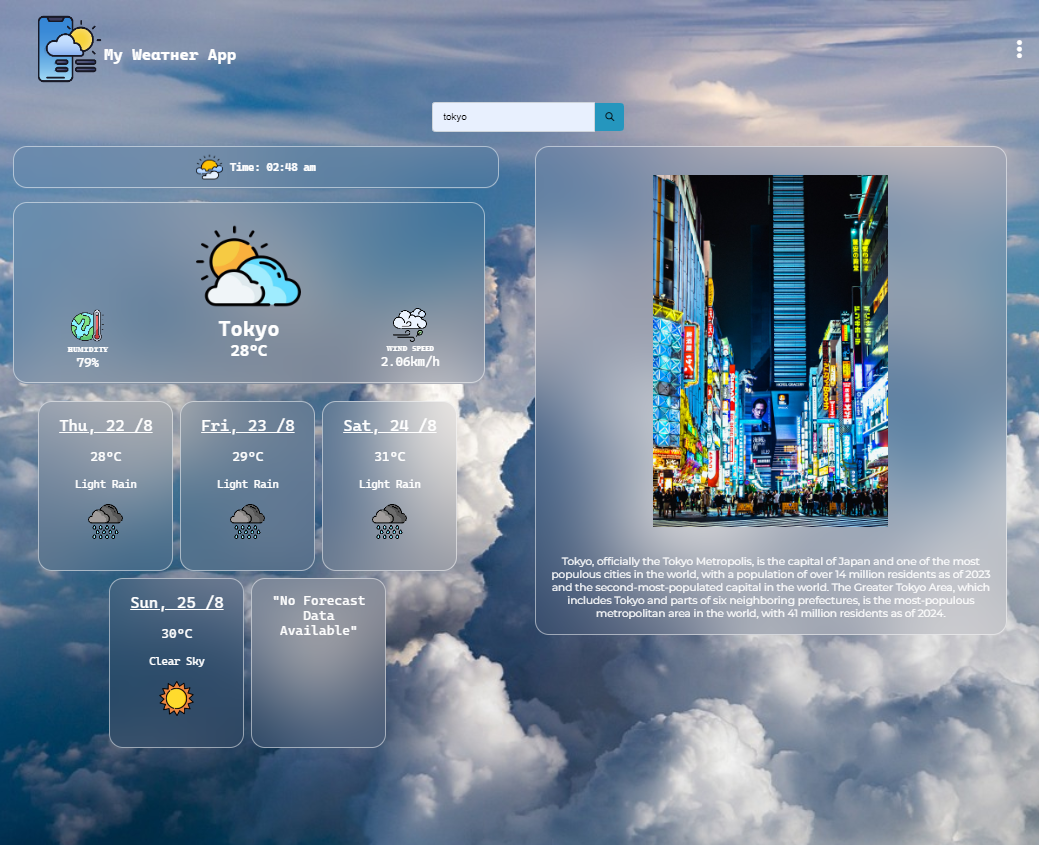Click Light Rain text in Saturday's card
Screen dimensions: 1039x845
pos(390,484)
